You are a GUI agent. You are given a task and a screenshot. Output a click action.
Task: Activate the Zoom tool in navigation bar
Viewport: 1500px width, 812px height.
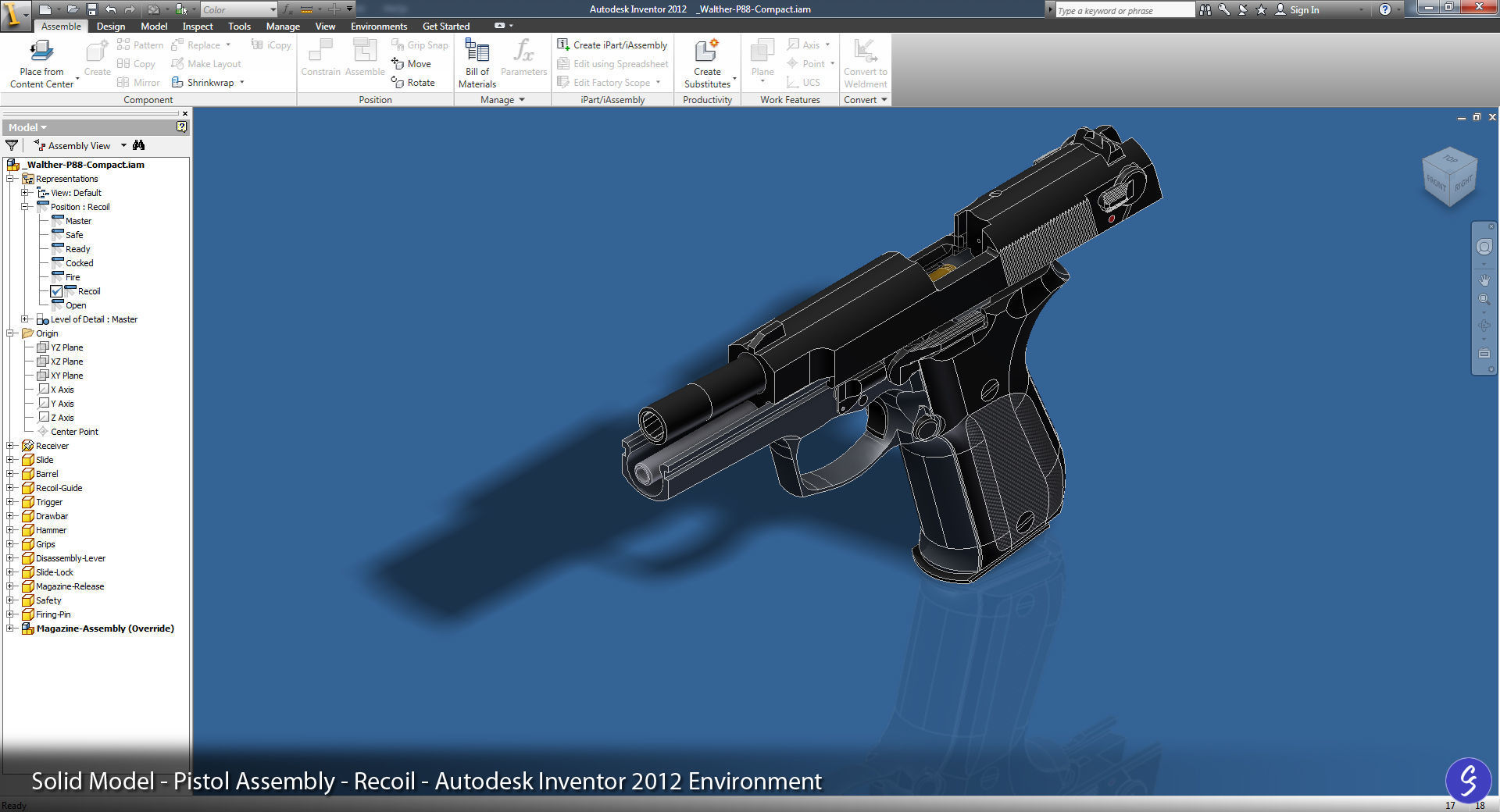(x=1484, y=299)
